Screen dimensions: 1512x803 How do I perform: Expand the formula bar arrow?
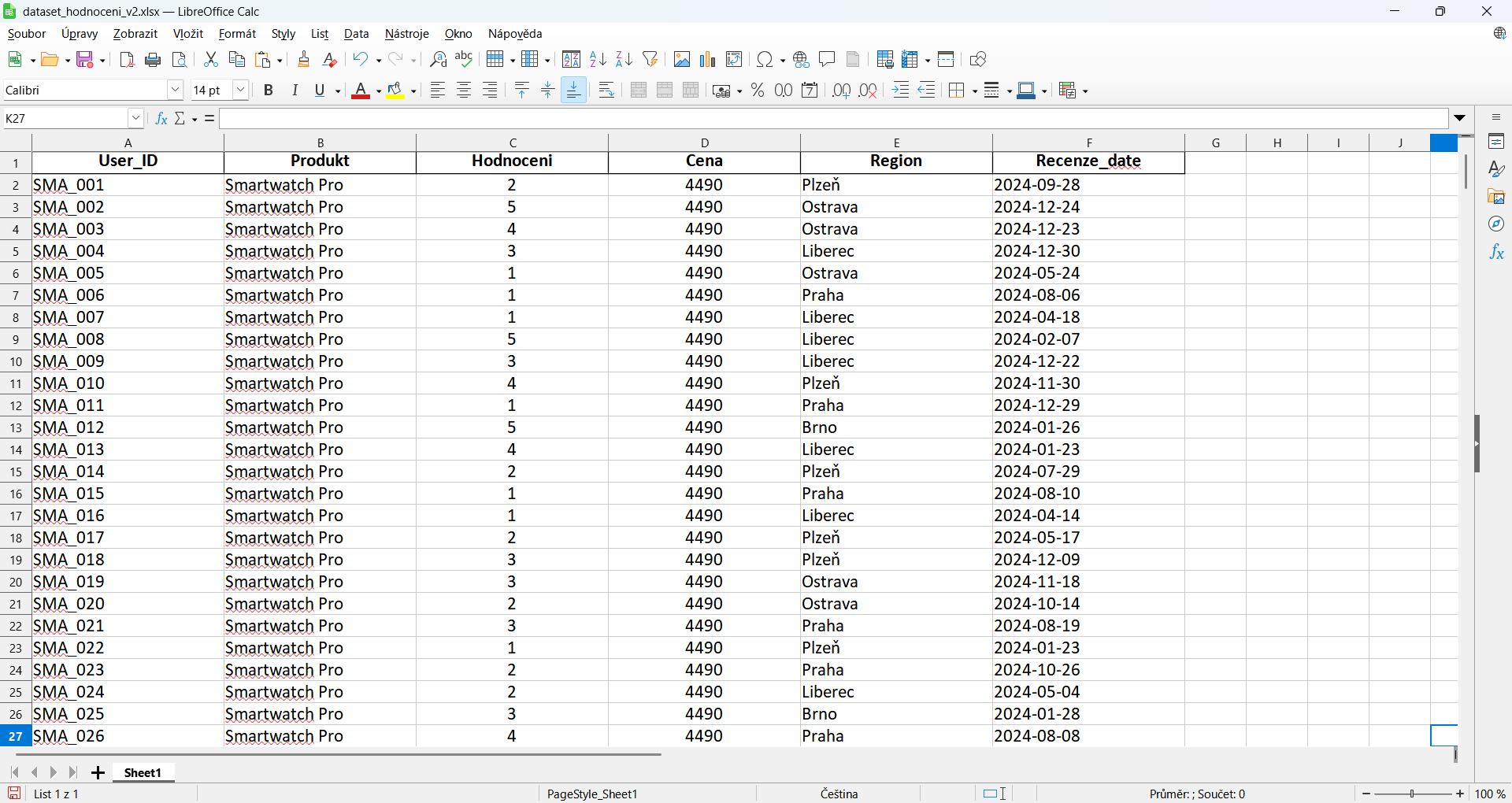tap(1460, 118)
